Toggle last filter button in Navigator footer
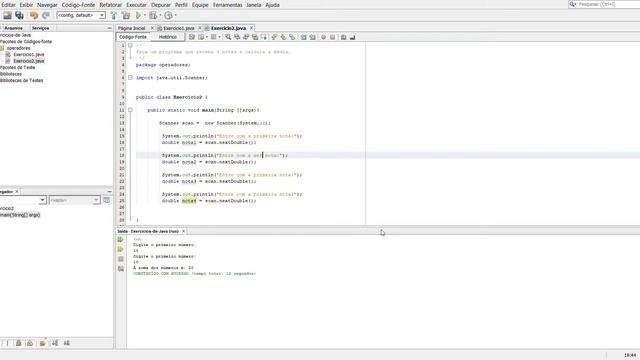The width and height of the screenshot is (640, 360). point(67,343)
